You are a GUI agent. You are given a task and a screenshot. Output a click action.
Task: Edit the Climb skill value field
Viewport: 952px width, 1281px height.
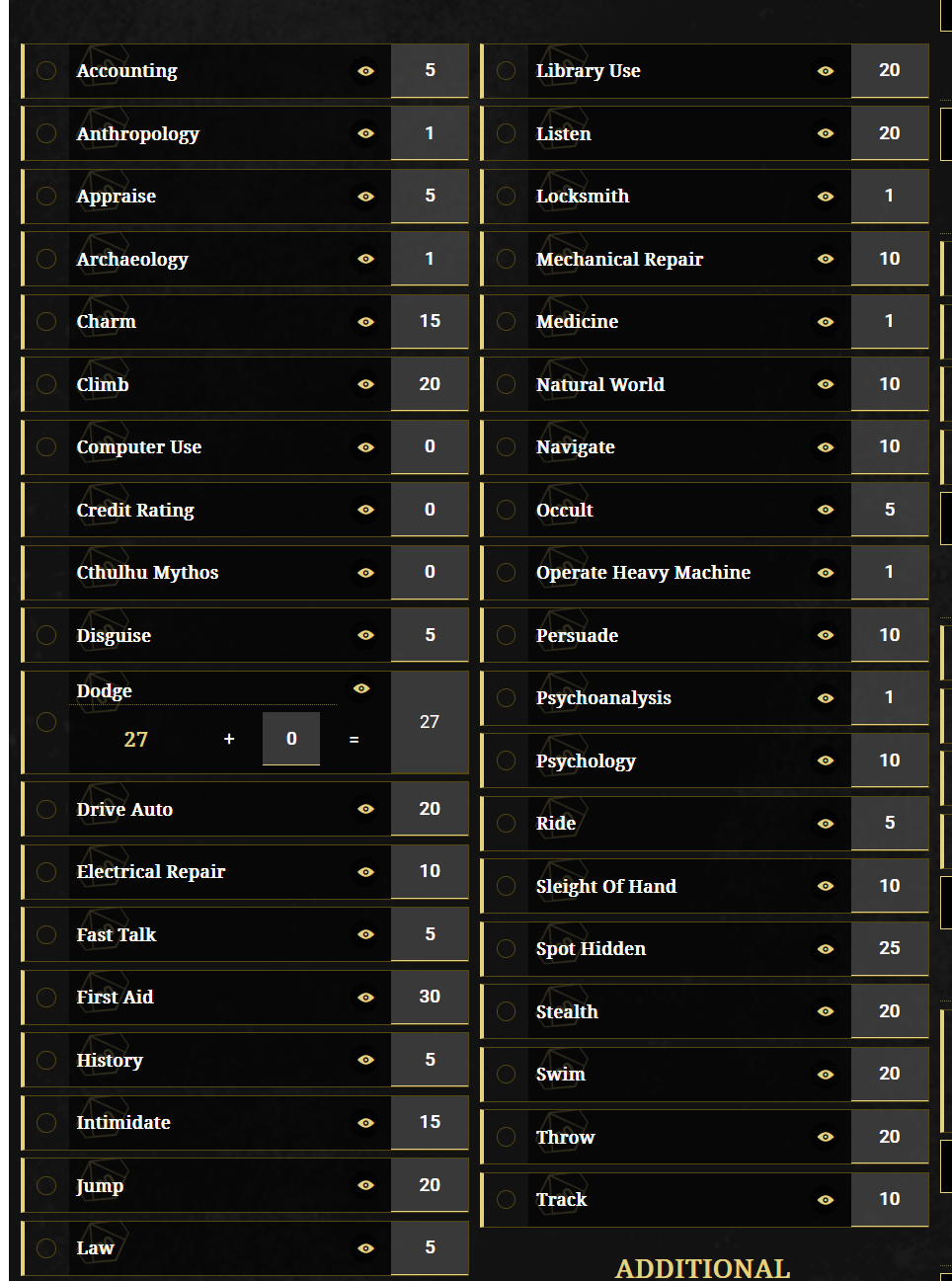(x=430, y=384)
